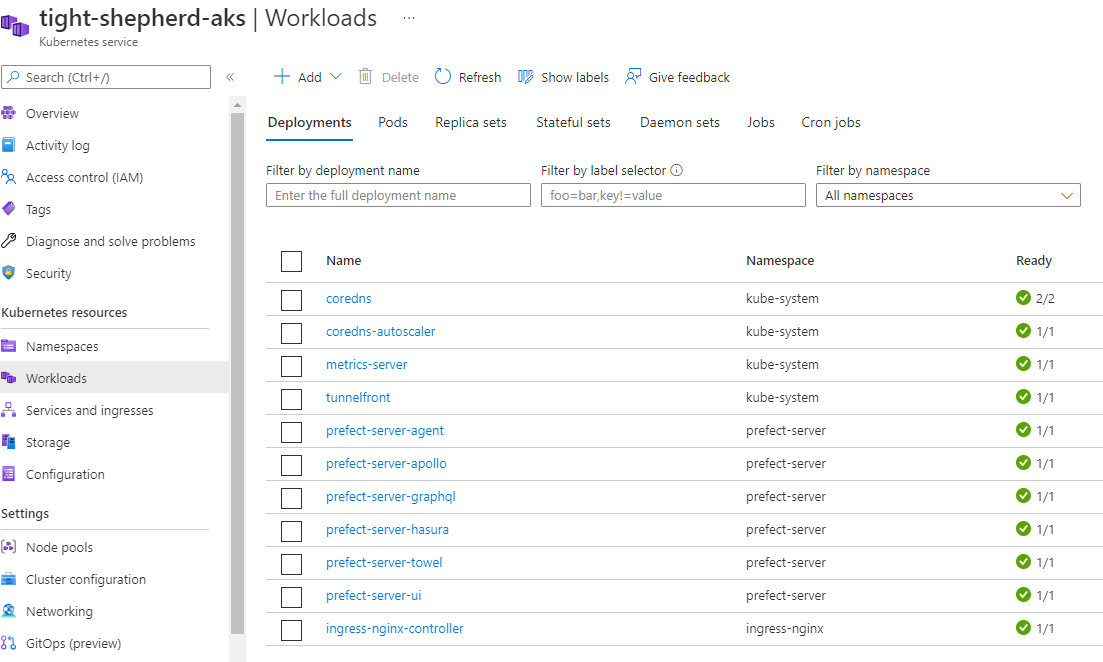
Task: Click the Overview icon in sidebar
Action: (x=8, y=113)
